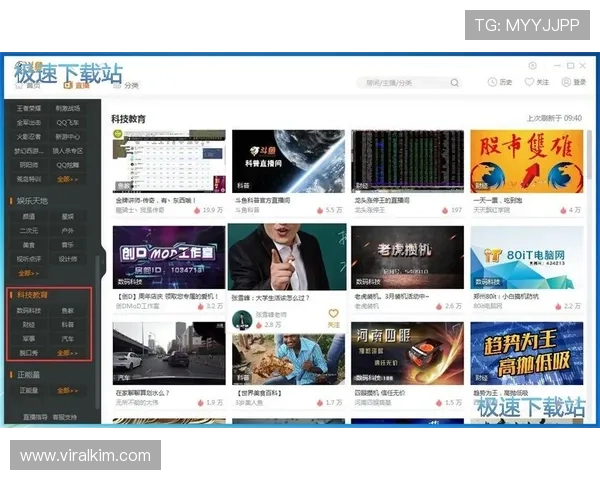Collapse the sidebar using the arrow handle
This screenshot has width=600, height=480.
coord(103,263)
